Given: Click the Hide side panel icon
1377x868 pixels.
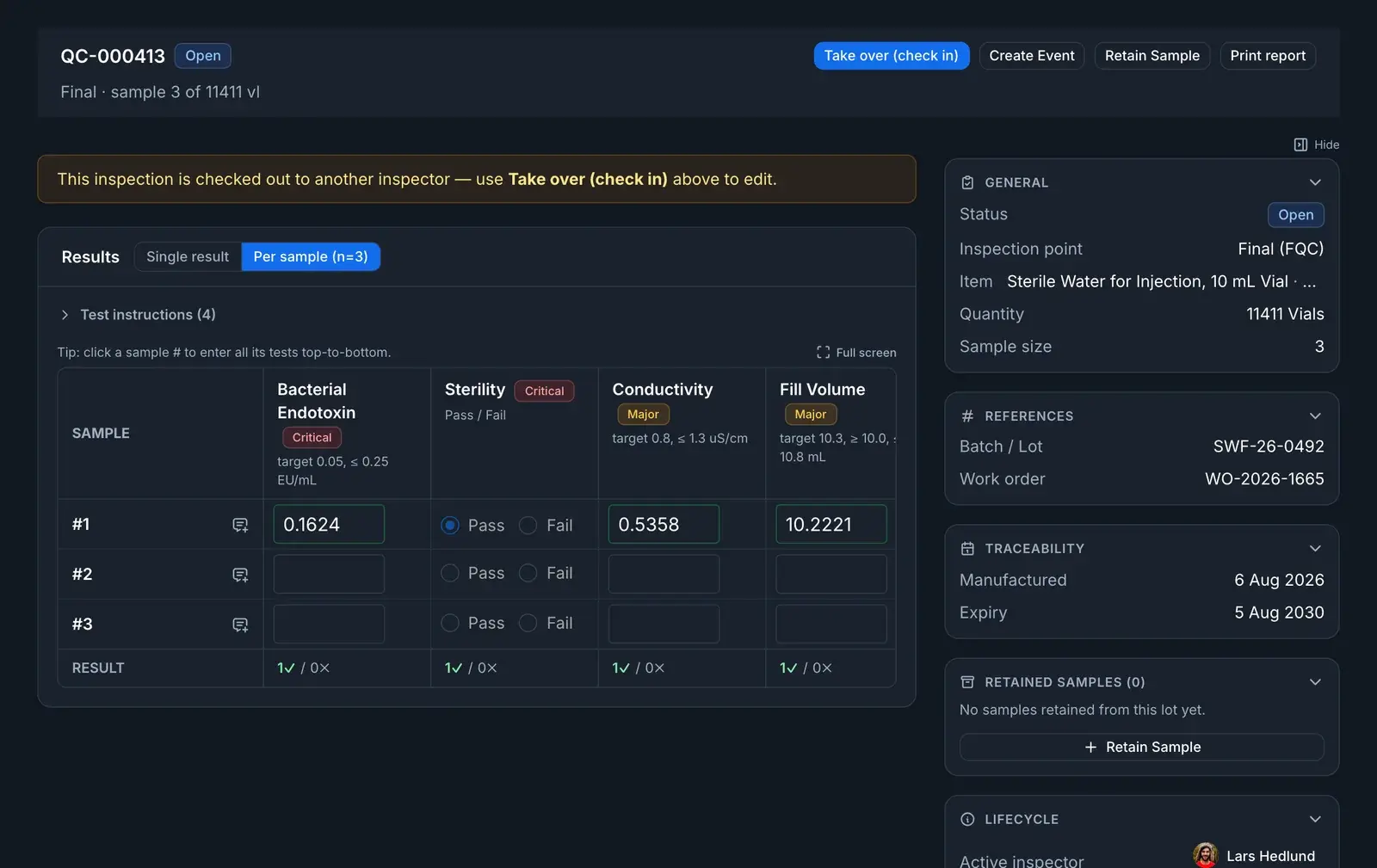Looking at the screenshot, I should [x=1300, y=145].
